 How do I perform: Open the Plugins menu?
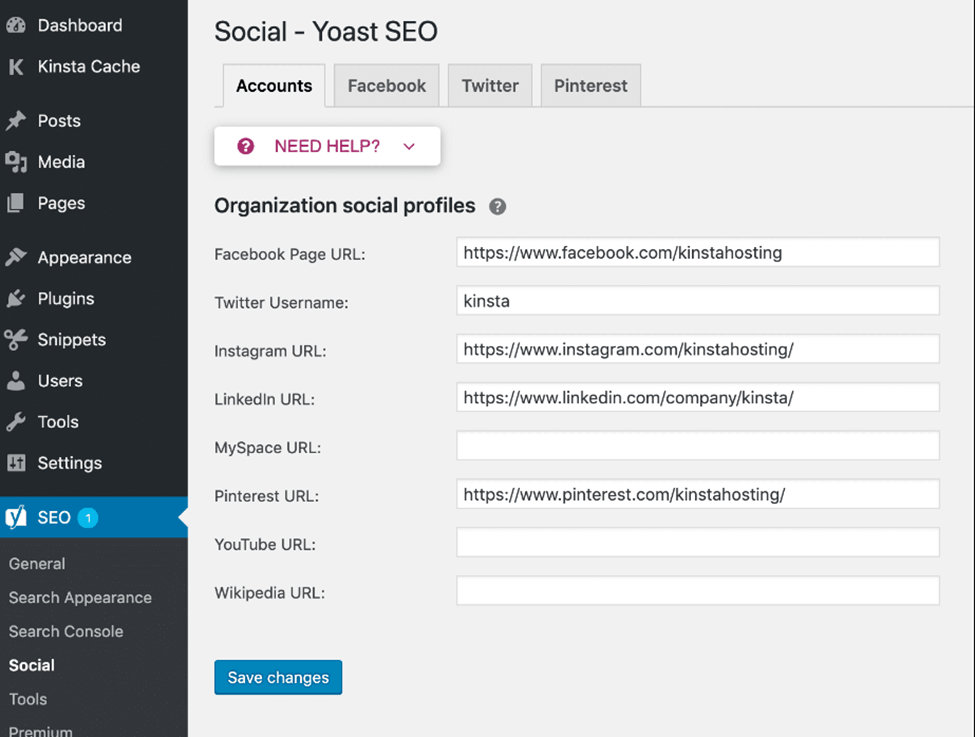tap(94, 299)
